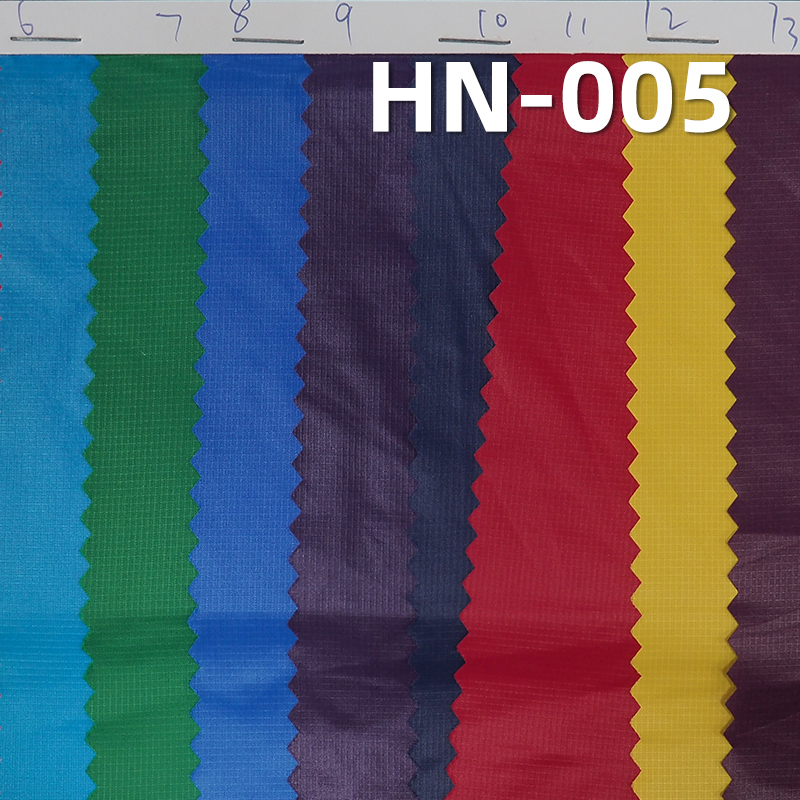Click the handwritten number 9 label
Image resolution: width=800 pixels, height=800 pixels.
345,15
